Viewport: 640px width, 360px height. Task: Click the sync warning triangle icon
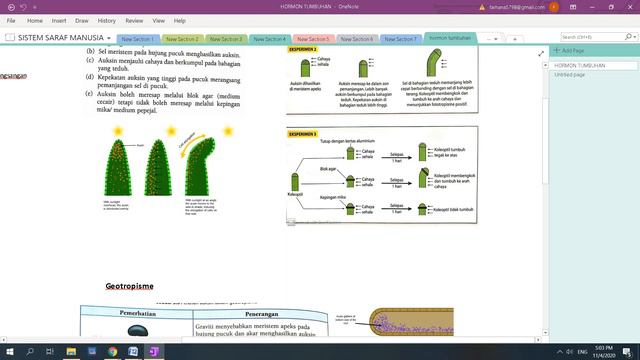tap(482, 7)
